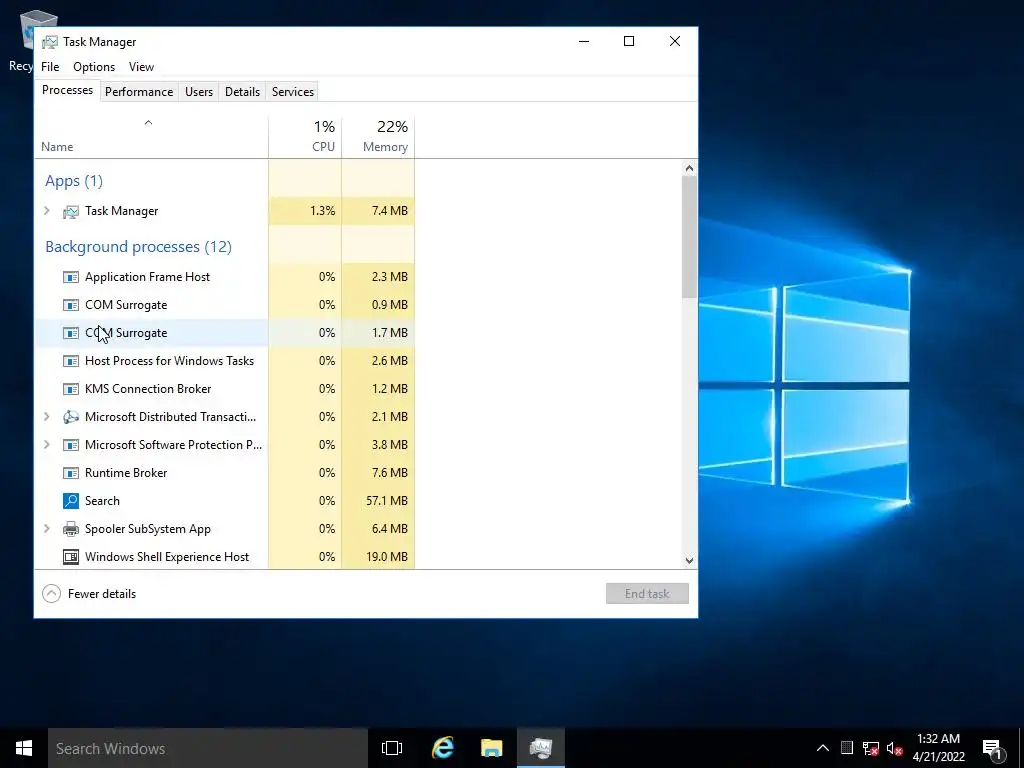
Task: Click the Windows Shell Experience Host icon
Action: click(x=71, y=557)
